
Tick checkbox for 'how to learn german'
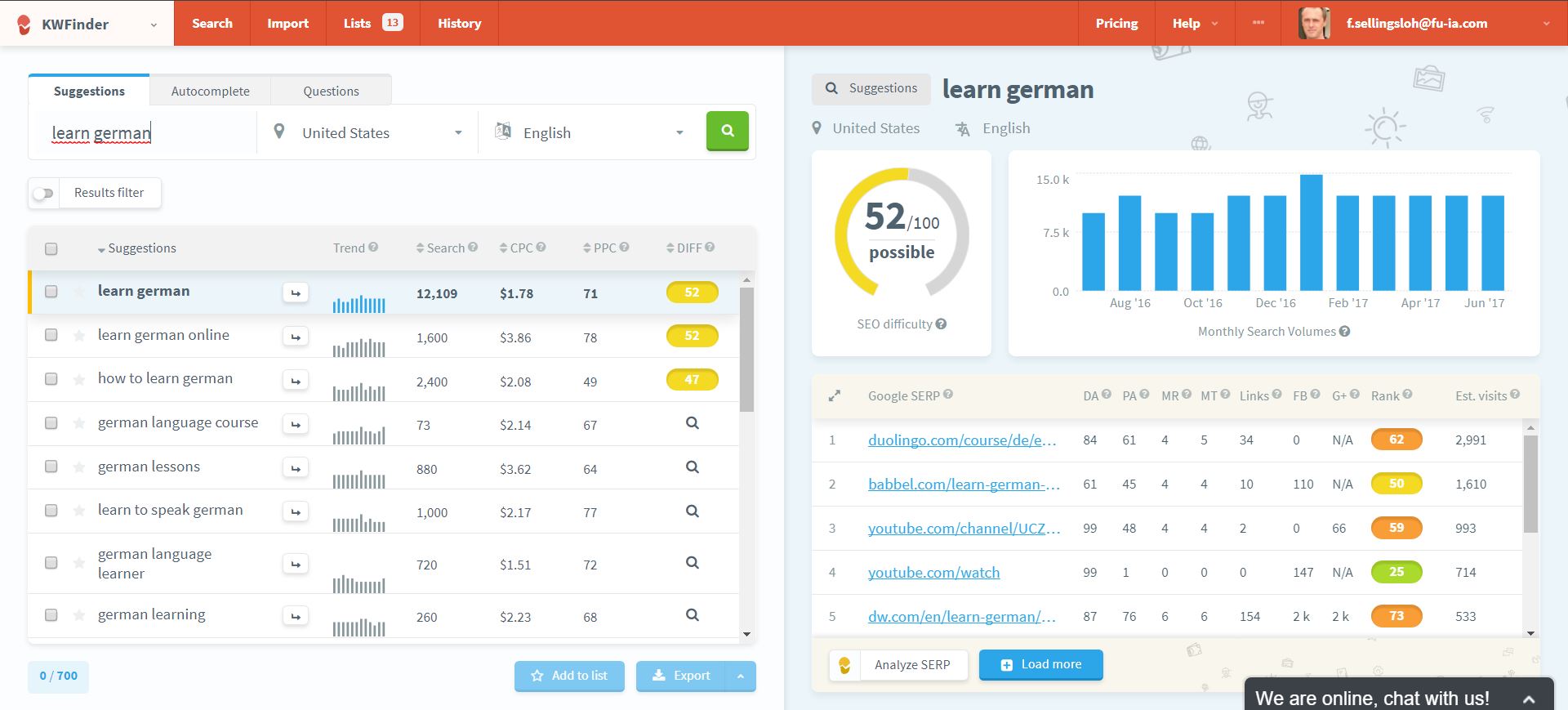pyautogui.click(x=51, y=379)
